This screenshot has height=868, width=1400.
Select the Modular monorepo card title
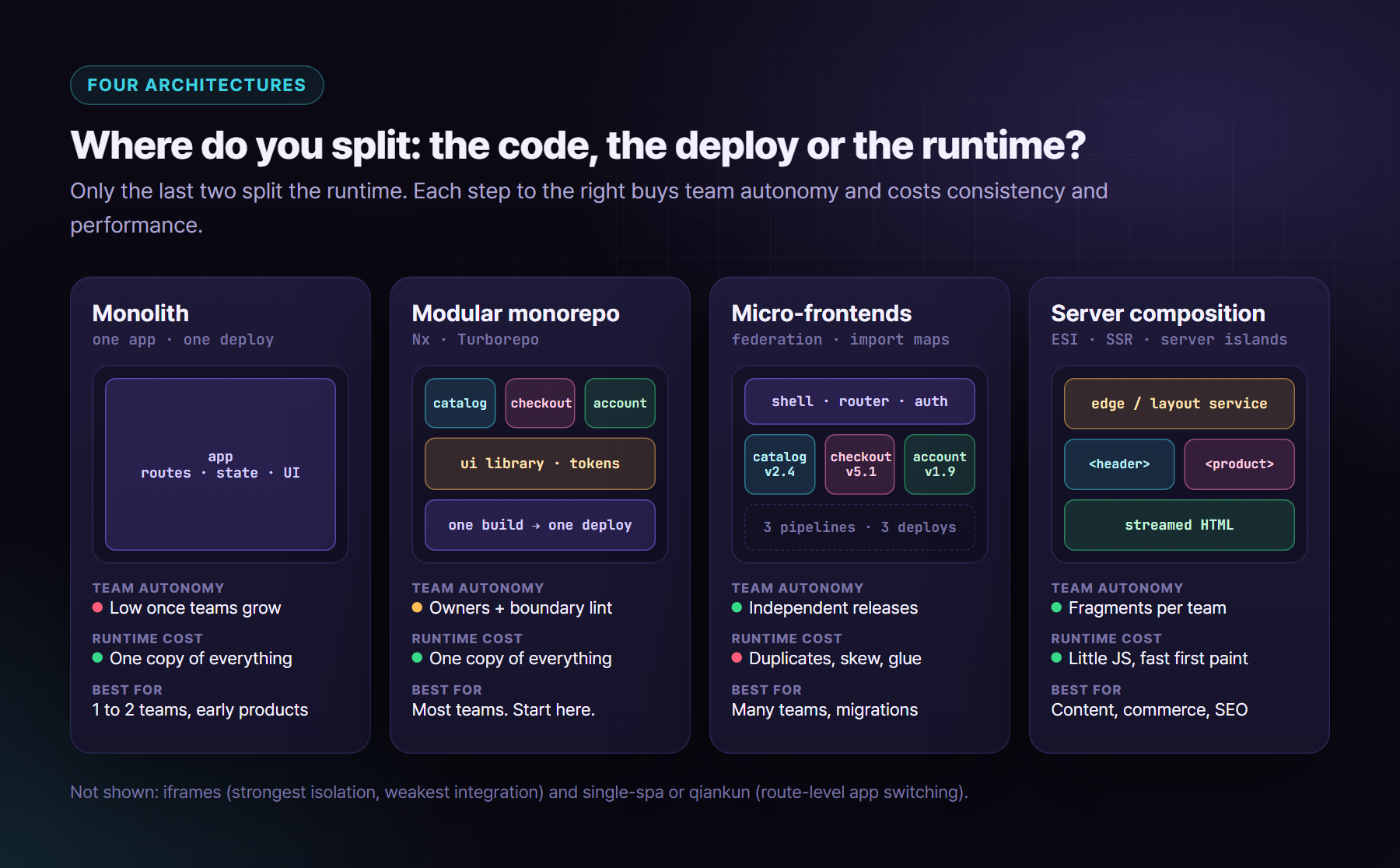click(x=516, y=313)
